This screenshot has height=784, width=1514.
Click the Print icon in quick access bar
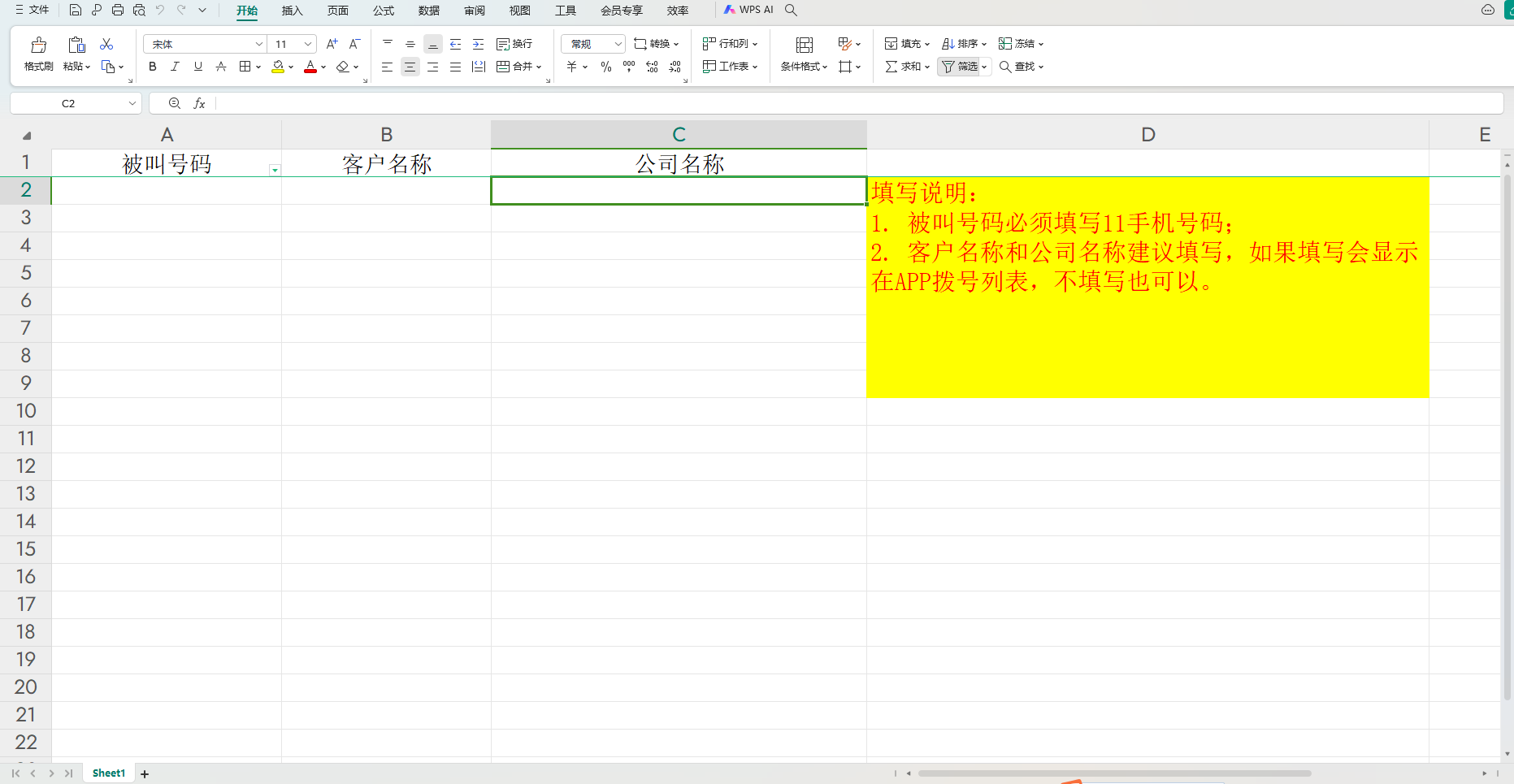[x=118, y=11]
